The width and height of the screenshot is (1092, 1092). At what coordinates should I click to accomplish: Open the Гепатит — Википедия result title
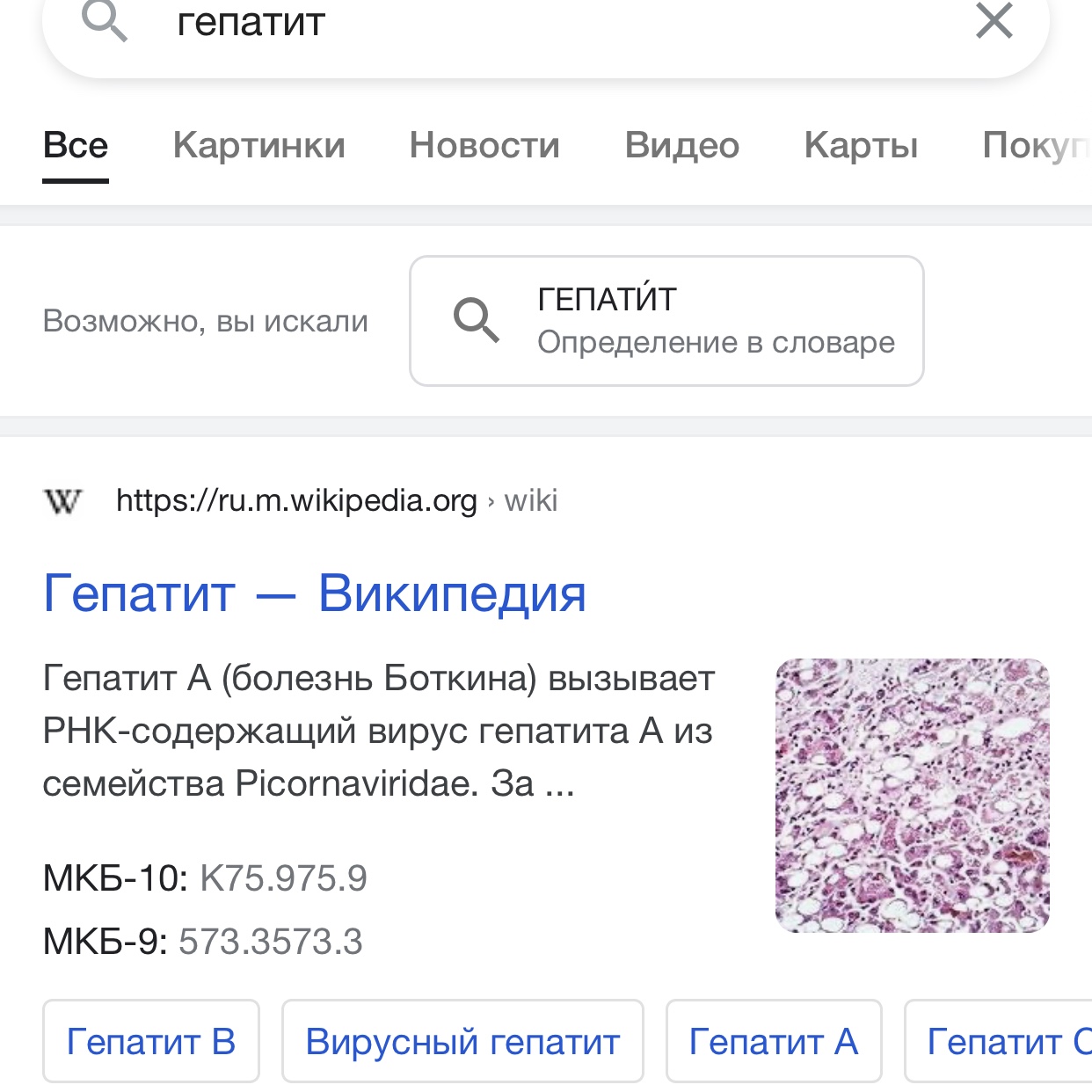pyautogui.click(x=315, y=593)
